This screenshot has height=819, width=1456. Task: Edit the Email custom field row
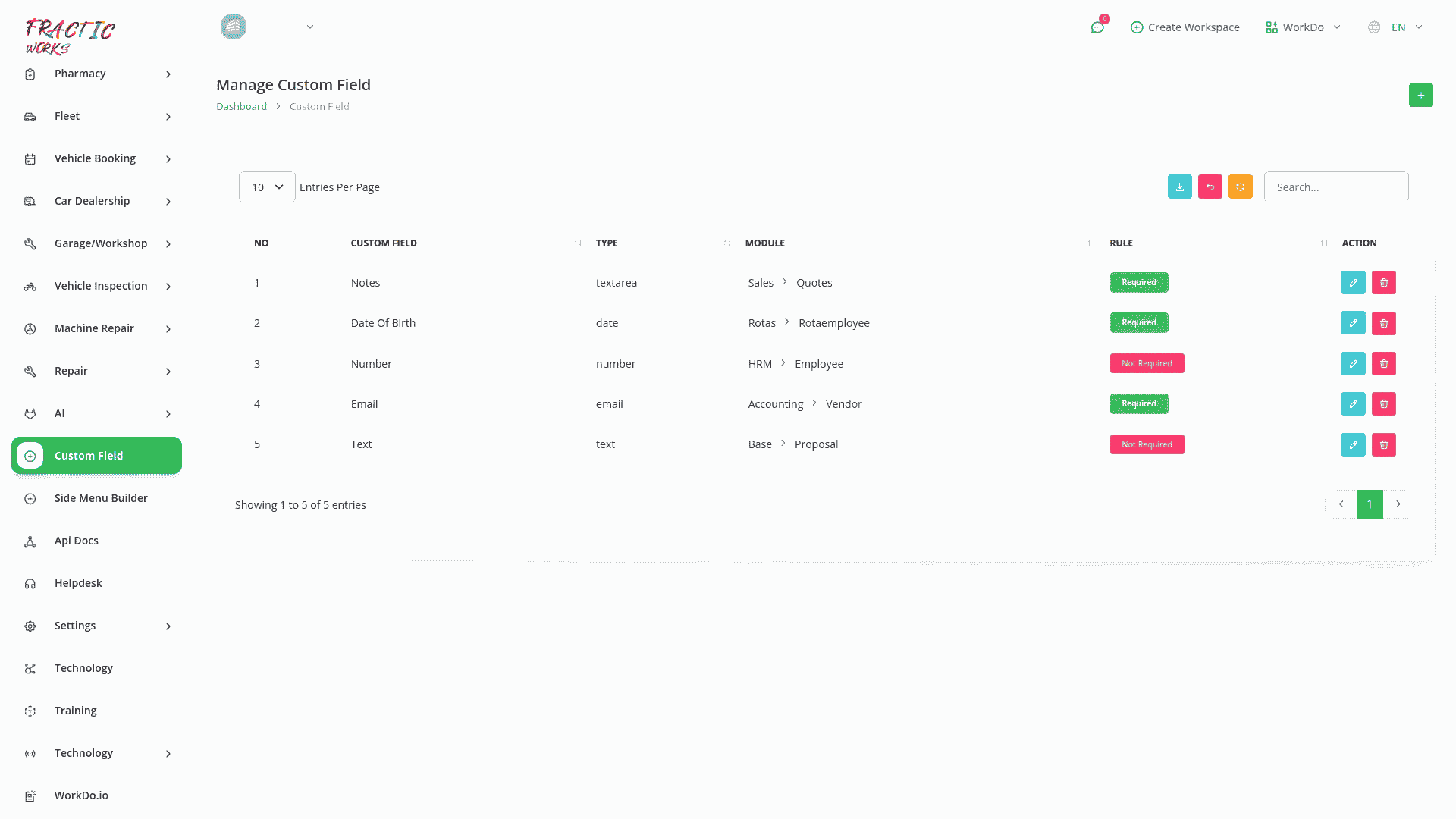[x=1352, y=404]
